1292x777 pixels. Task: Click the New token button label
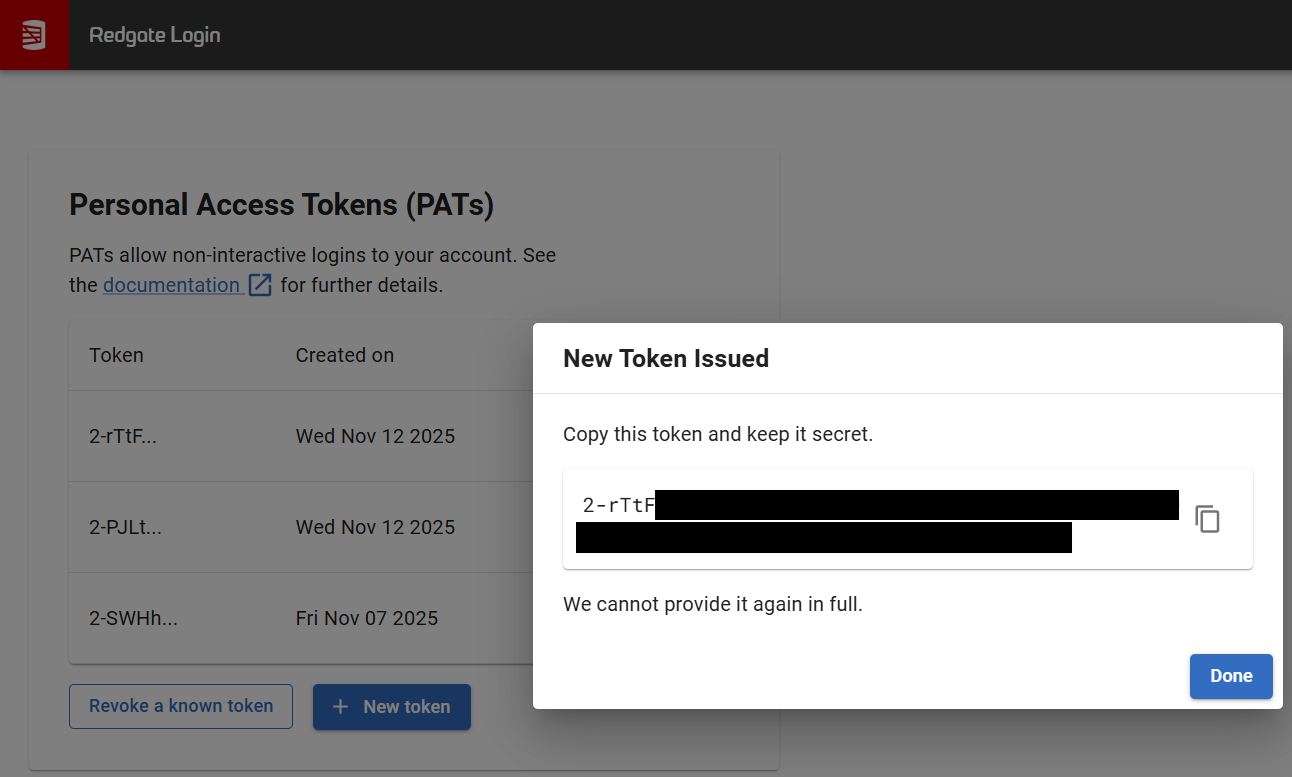click(x=406, y=706)
